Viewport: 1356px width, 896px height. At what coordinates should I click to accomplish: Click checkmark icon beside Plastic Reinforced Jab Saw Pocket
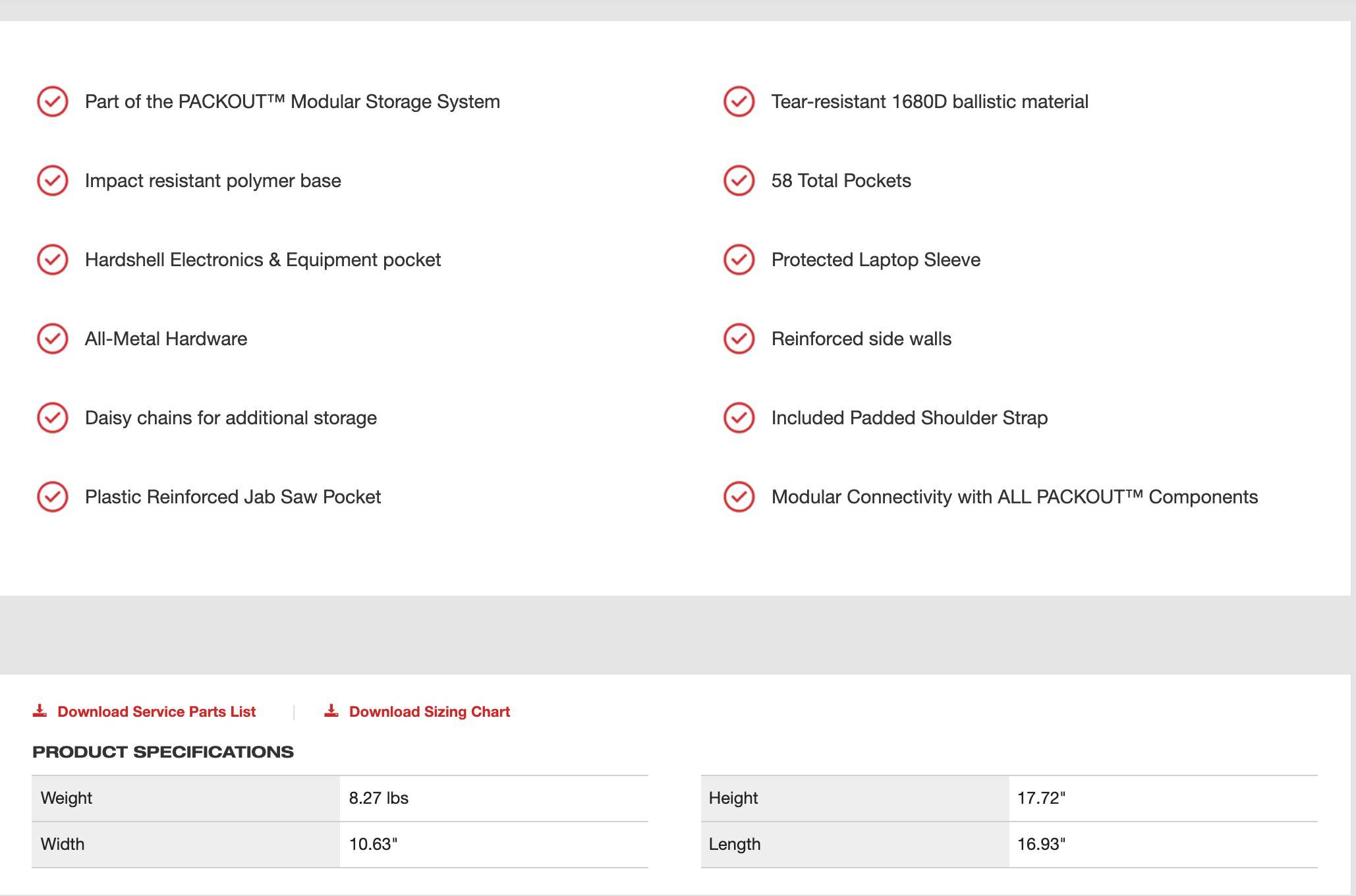(x=53, y=497)
